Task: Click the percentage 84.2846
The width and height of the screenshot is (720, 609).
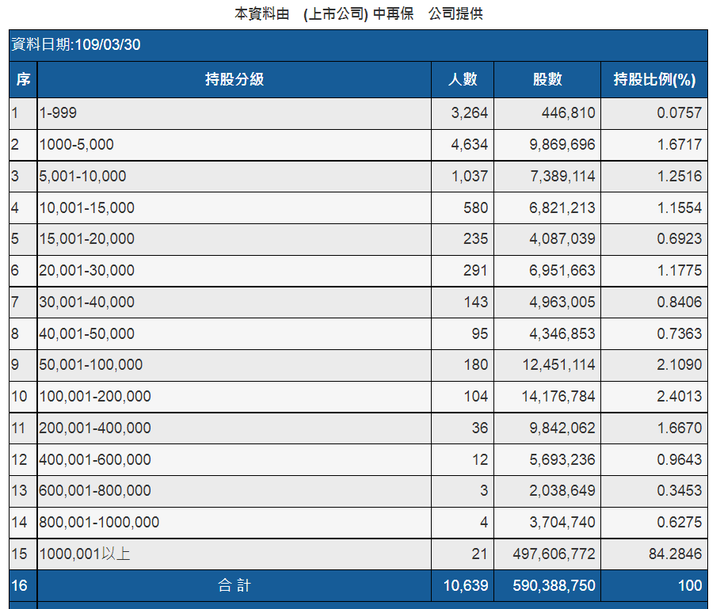Action: 675,554
